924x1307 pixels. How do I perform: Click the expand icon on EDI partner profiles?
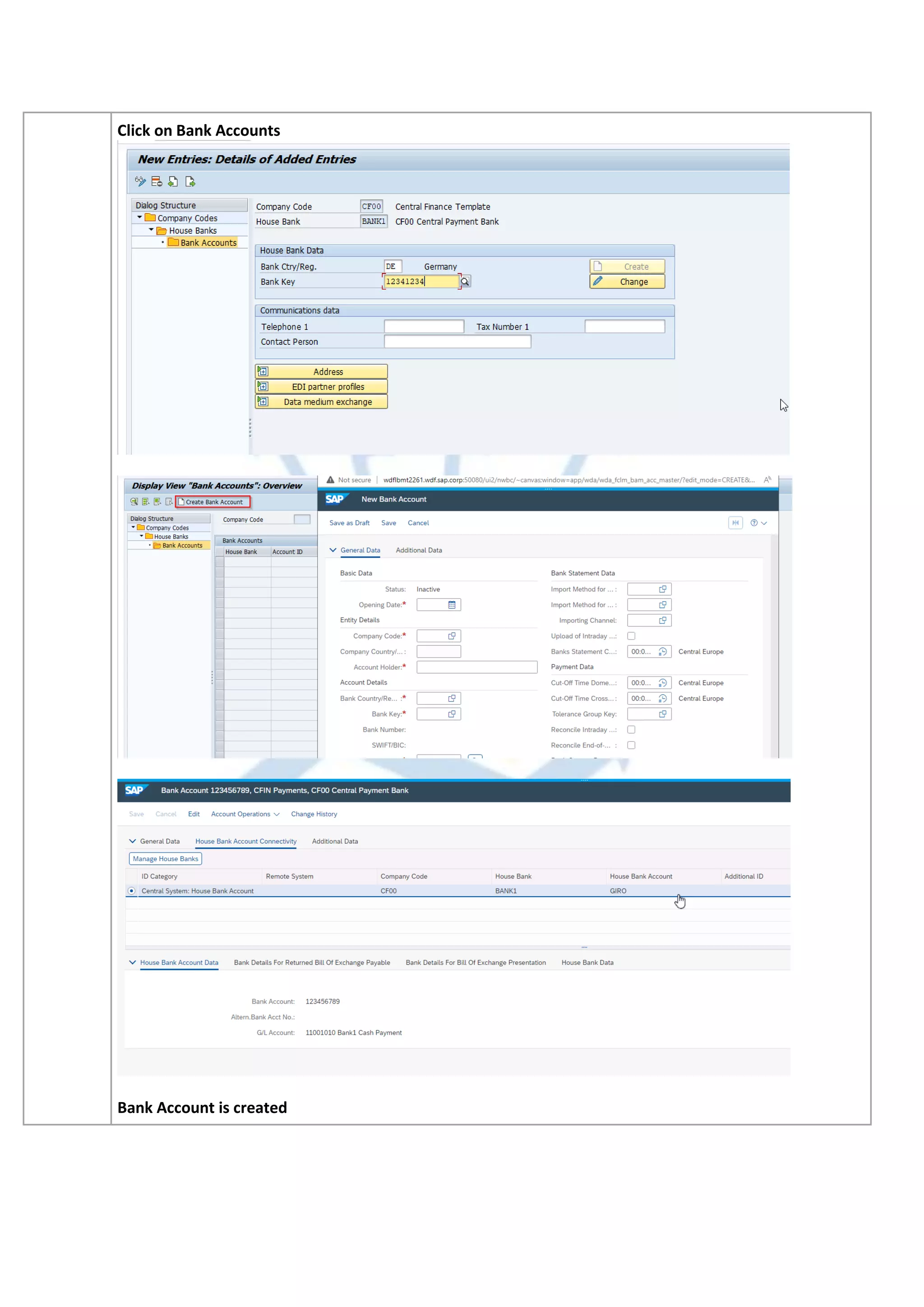[x=263, y=386]
